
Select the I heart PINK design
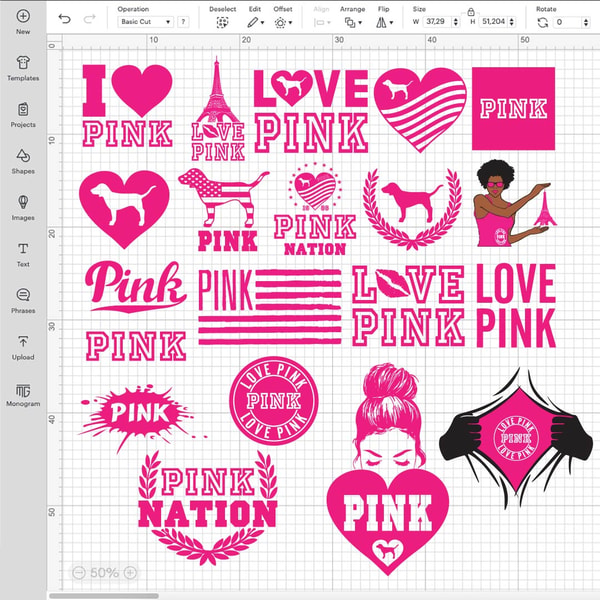point(128,106)
